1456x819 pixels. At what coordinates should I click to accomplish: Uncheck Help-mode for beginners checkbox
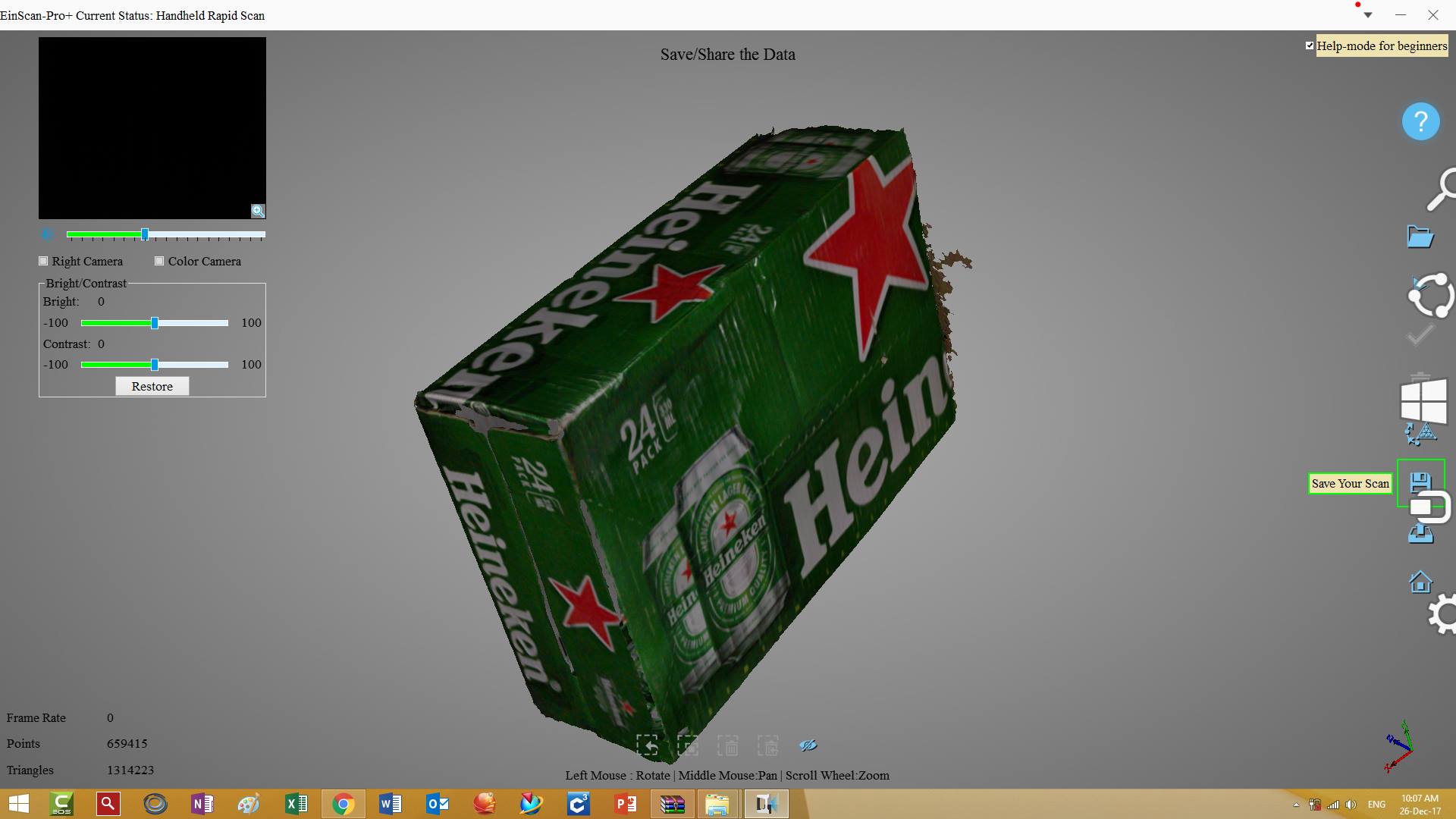tap(1310, 45)
